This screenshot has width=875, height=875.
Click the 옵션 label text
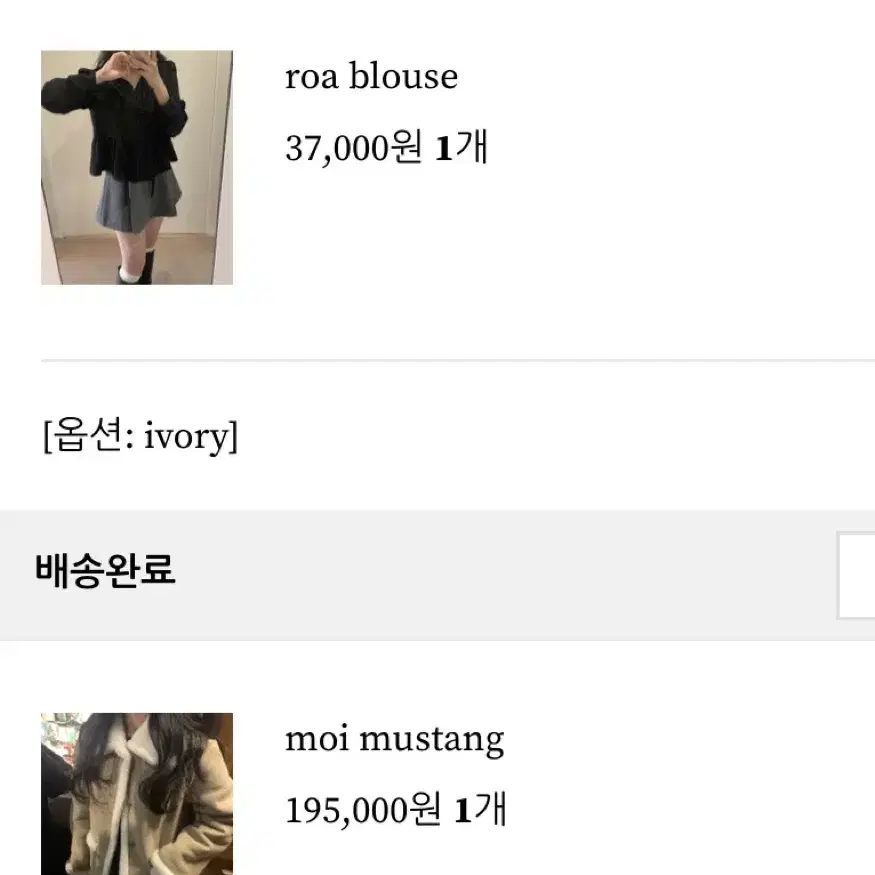88,435
